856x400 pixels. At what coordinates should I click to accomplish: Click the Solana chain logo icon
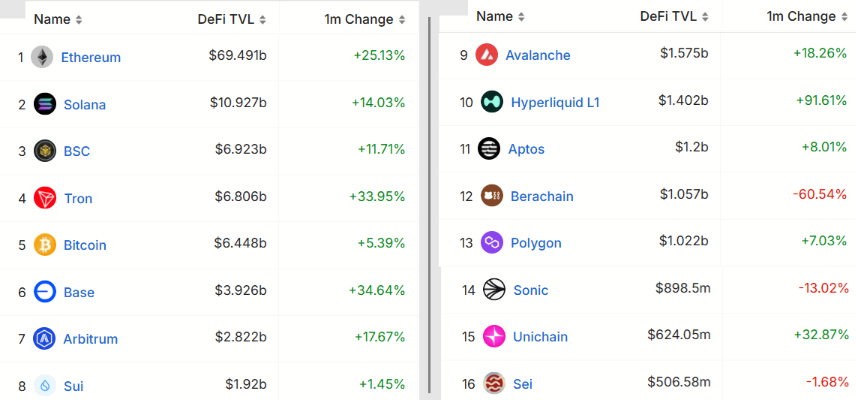click(x=45, y=104)
